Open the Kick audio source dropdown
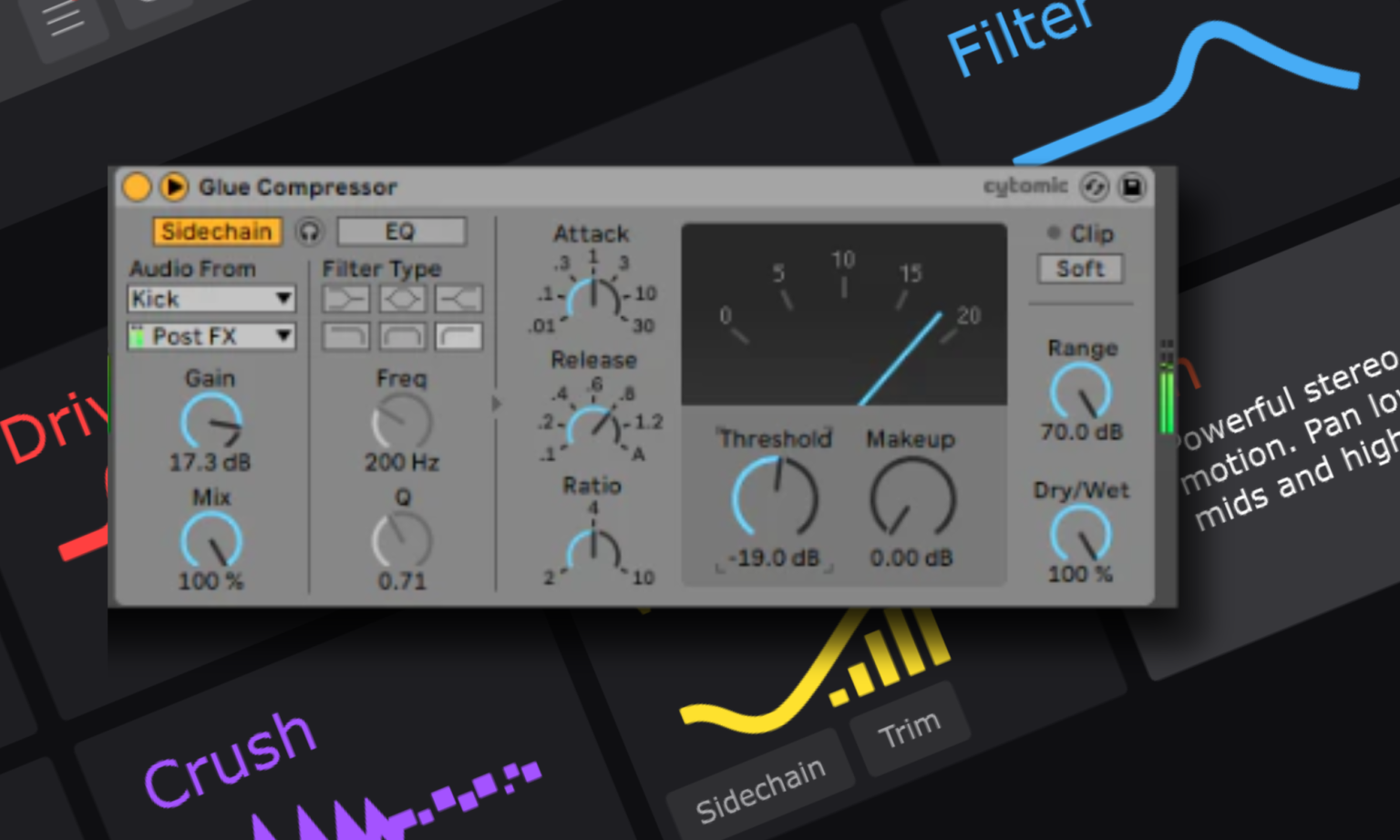Viewport: 1400px width, 840px height. coord(211,298)
